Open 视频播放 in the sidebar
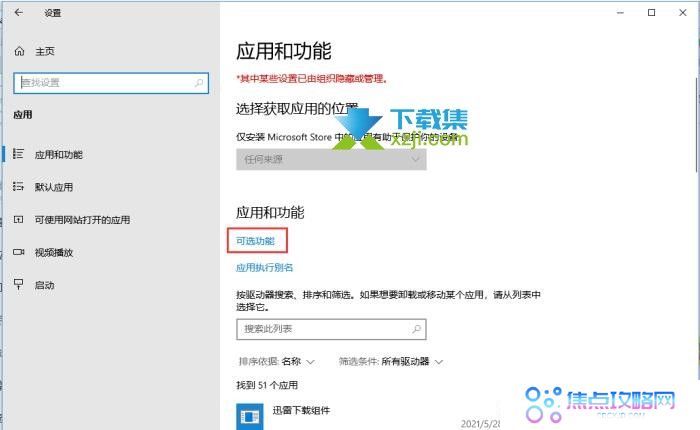 pos(54,253)
